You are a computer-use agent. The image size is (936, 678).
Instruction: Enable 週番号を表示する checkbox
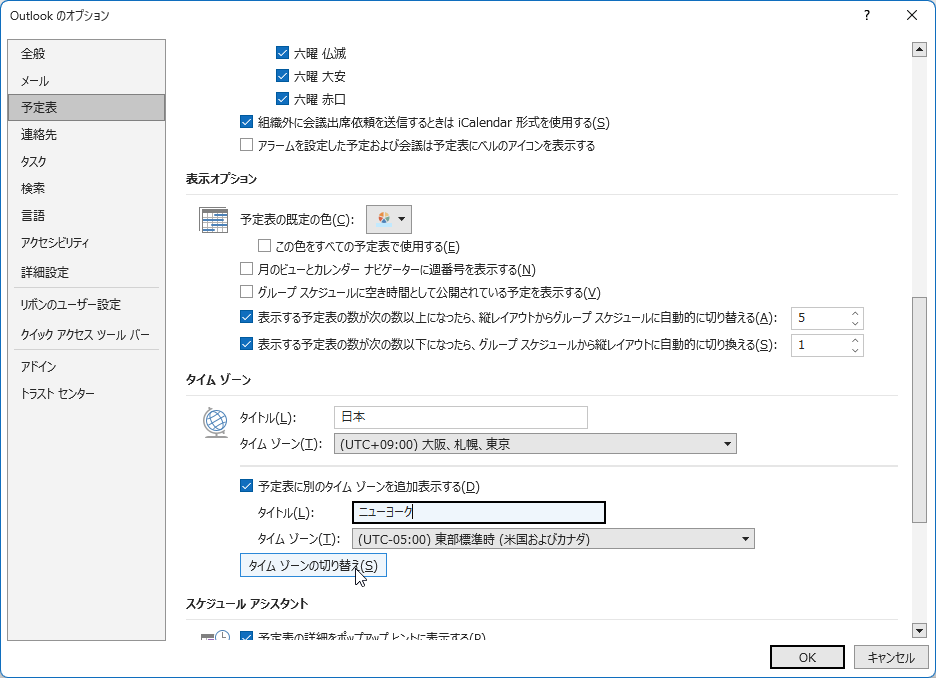247,269
